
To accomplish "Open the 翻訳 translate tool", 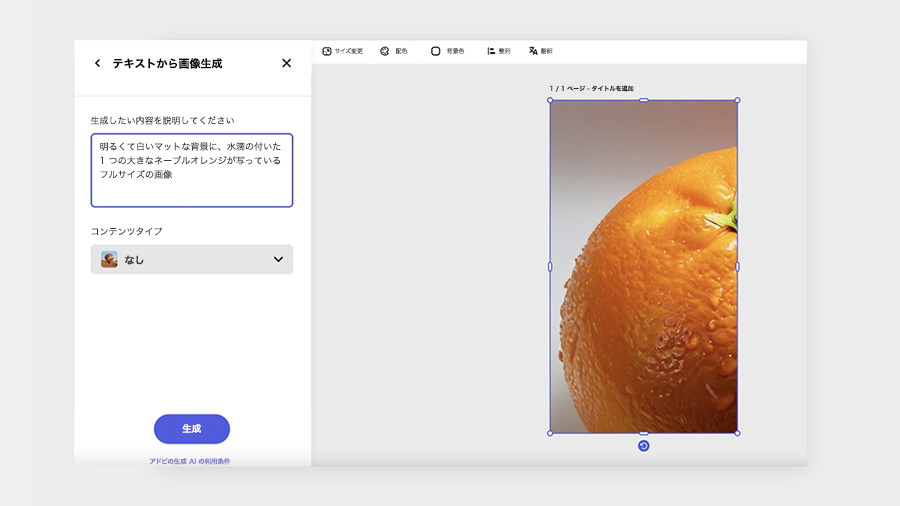I will [x=540, y=51].
